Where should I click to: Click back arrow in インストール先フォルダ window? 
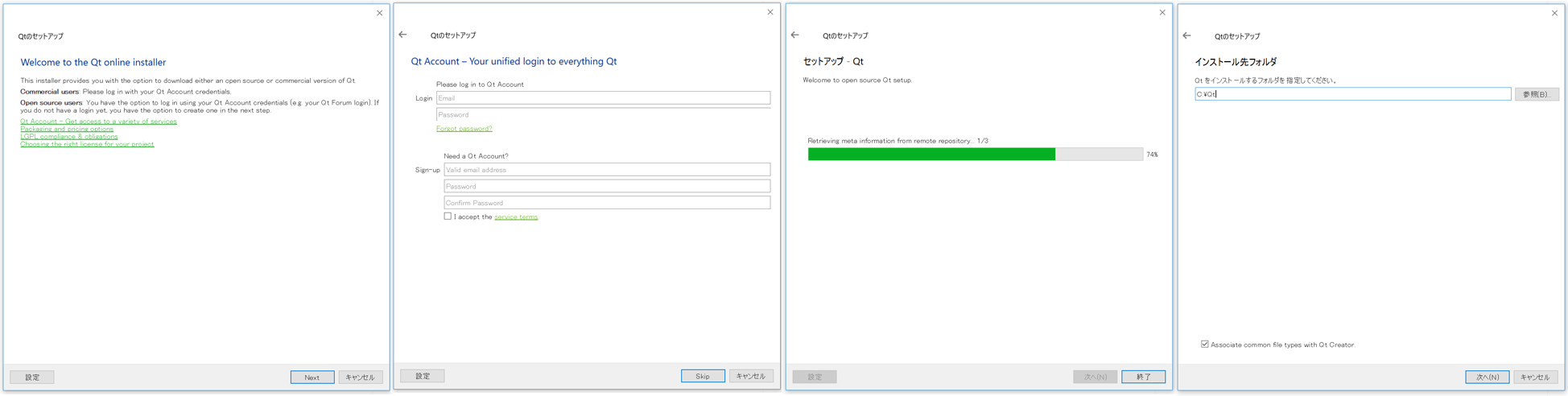pos(1186,35)
